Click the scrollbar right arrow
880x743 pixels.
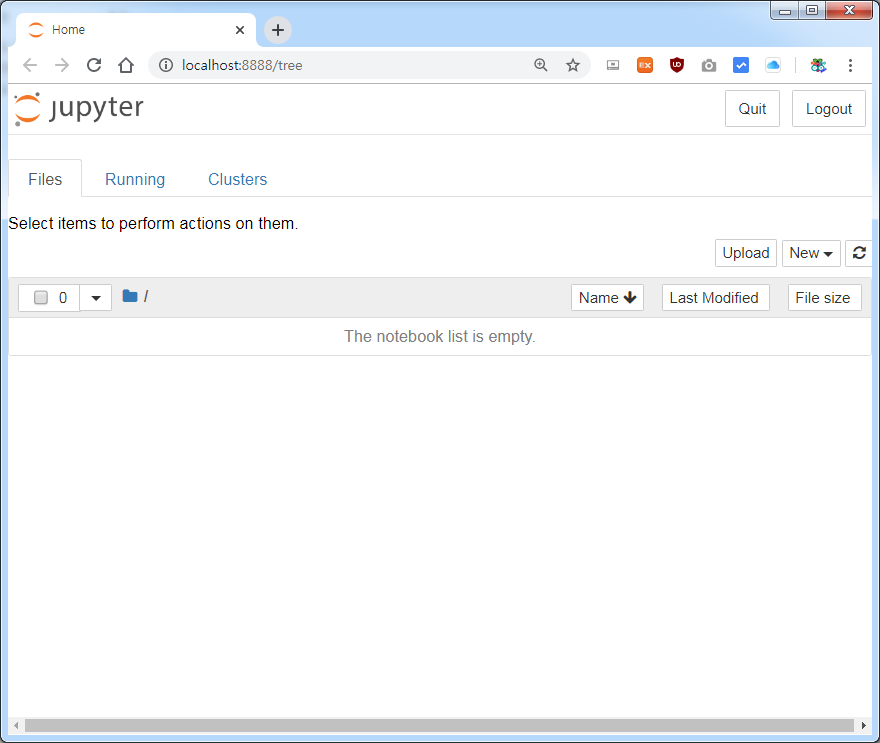tap(864, 726)
